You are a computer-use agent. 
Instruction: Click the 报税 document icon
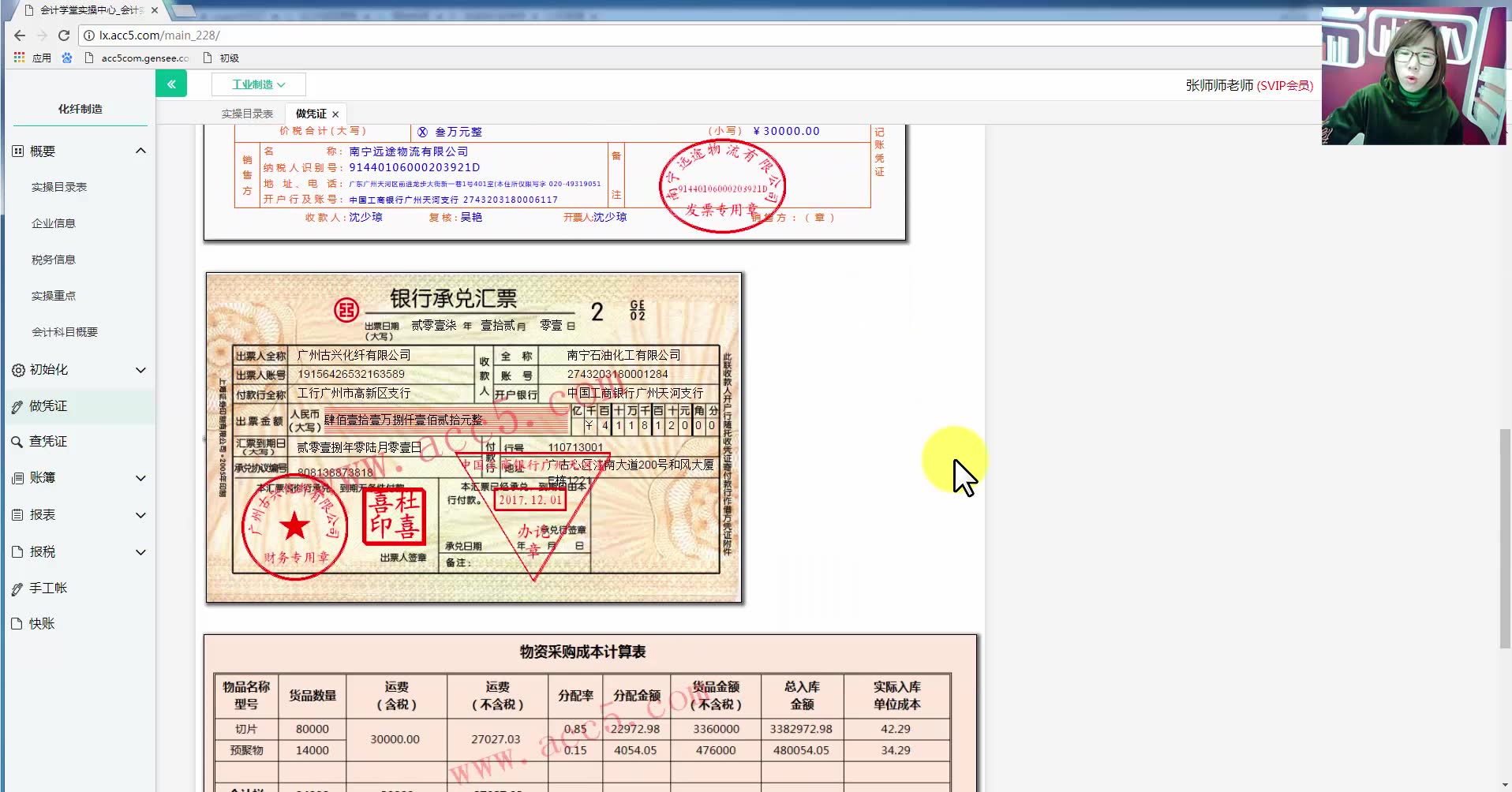pyautogui.click(x=17, y=552)
